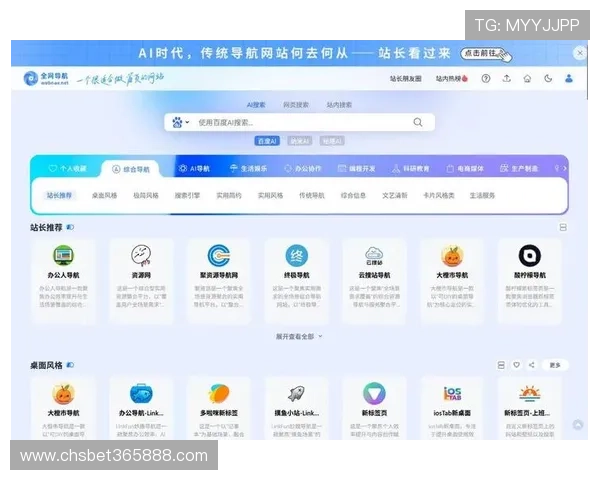The width and height of the screenshot is (600, 480).
Task: Select 卡片风格类 subcategory
Action: pos(439,195)
